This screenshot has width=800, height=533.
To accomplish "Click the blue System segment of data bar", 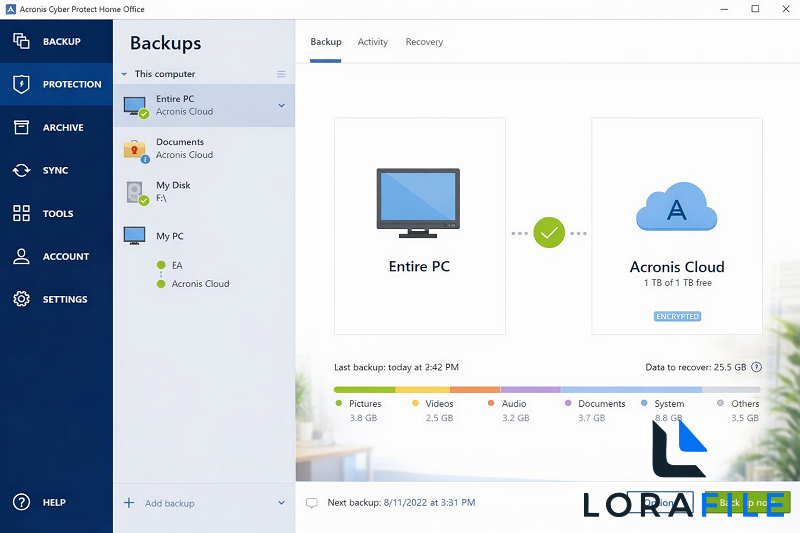I will pyautogui.click(x=631, y=390).
